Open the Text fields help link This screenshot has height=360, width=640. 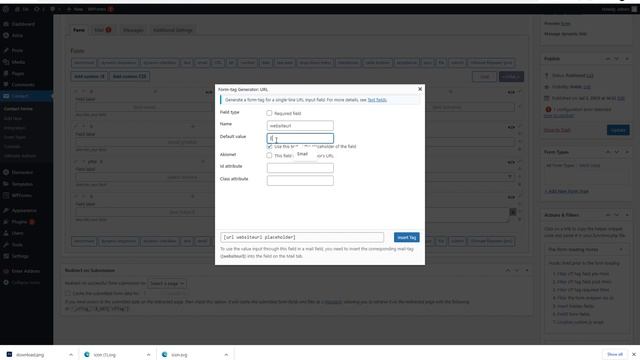coord(377,100)
